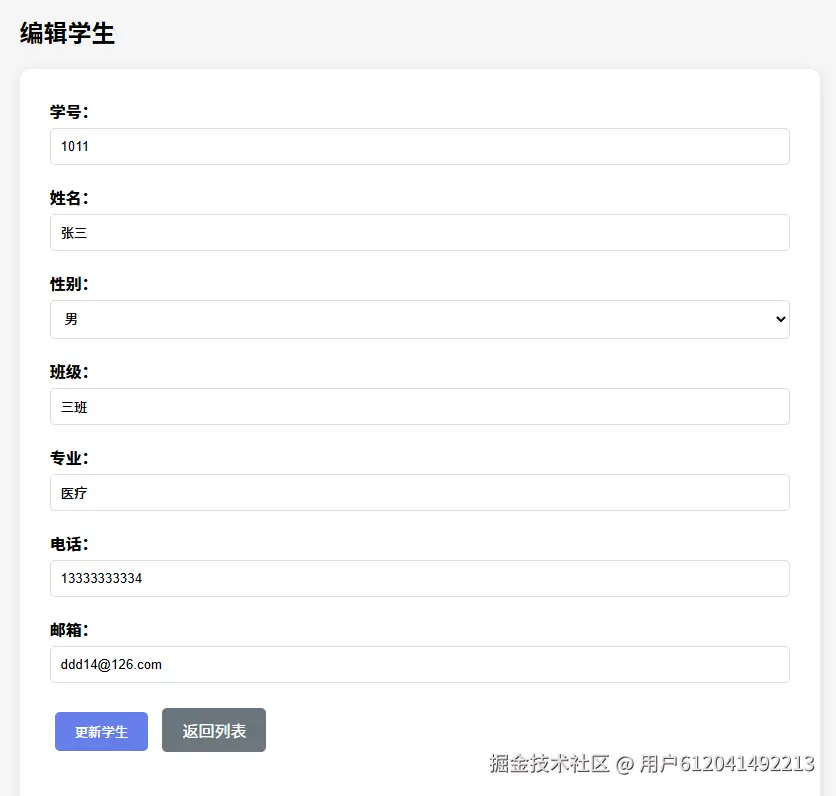Viewport: 836px width, 796px height.
Task: Click the 更新学生 submit button
Action: click(100, 731)
